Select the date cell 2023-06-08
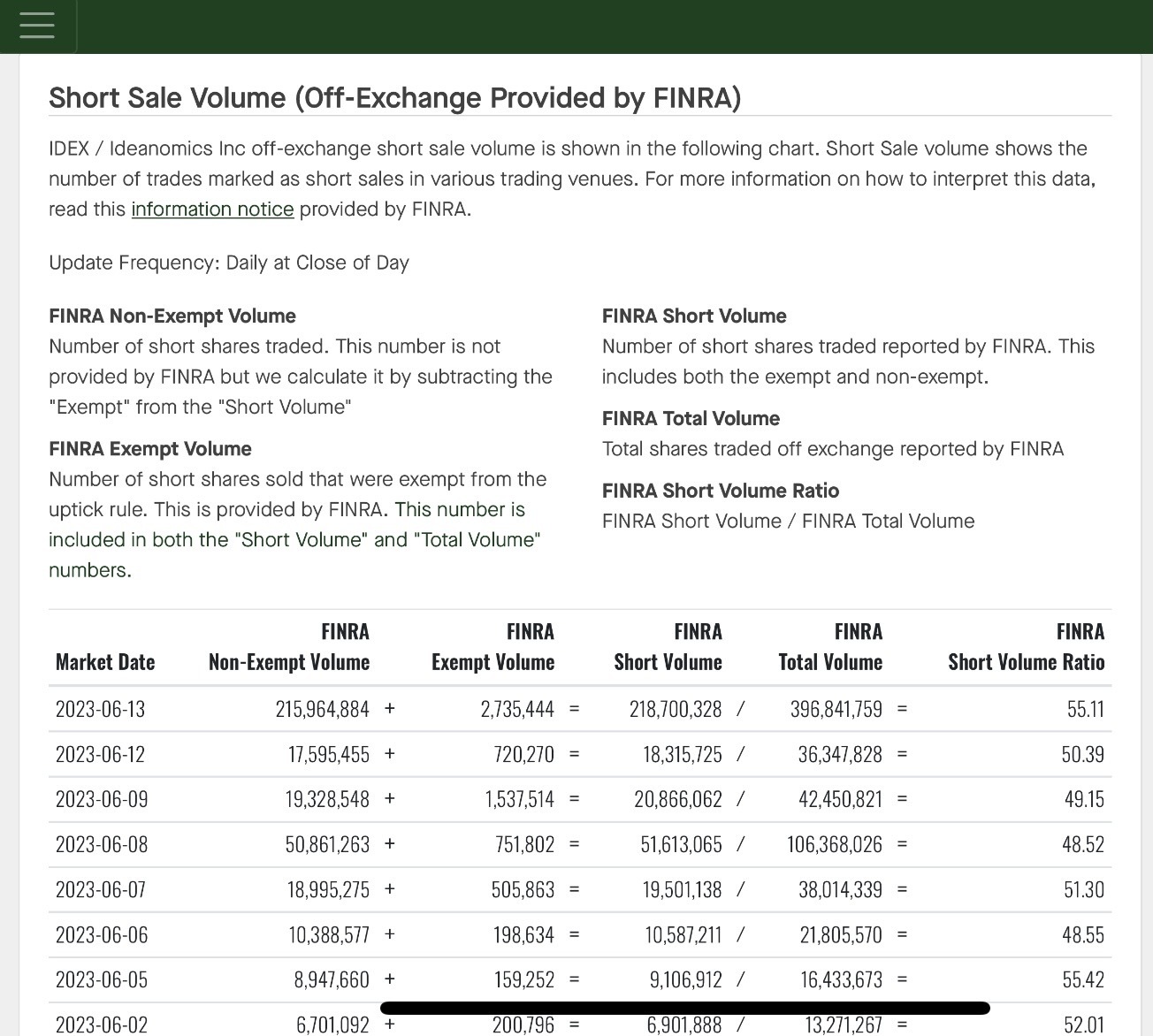Screen dimensions: 1153x1036 102,845
